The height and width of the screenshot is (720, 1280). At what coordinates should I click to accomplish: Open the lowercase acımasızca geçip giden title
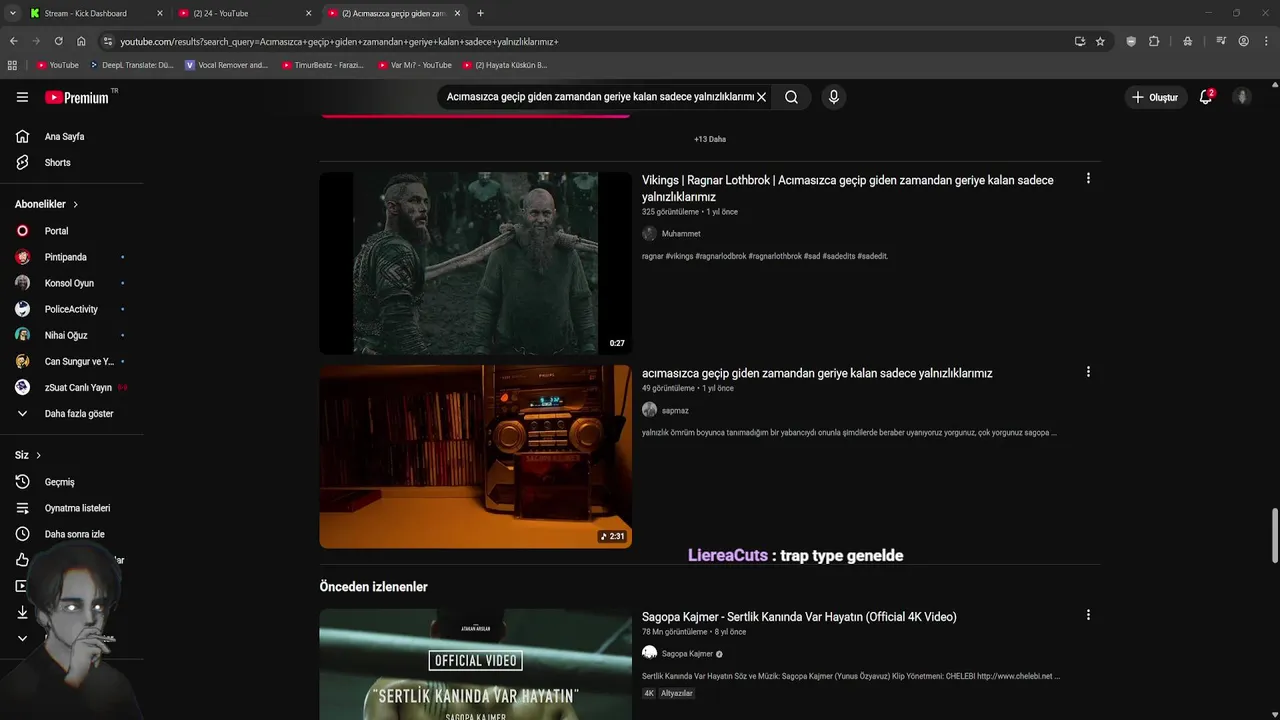click(817, 373)
